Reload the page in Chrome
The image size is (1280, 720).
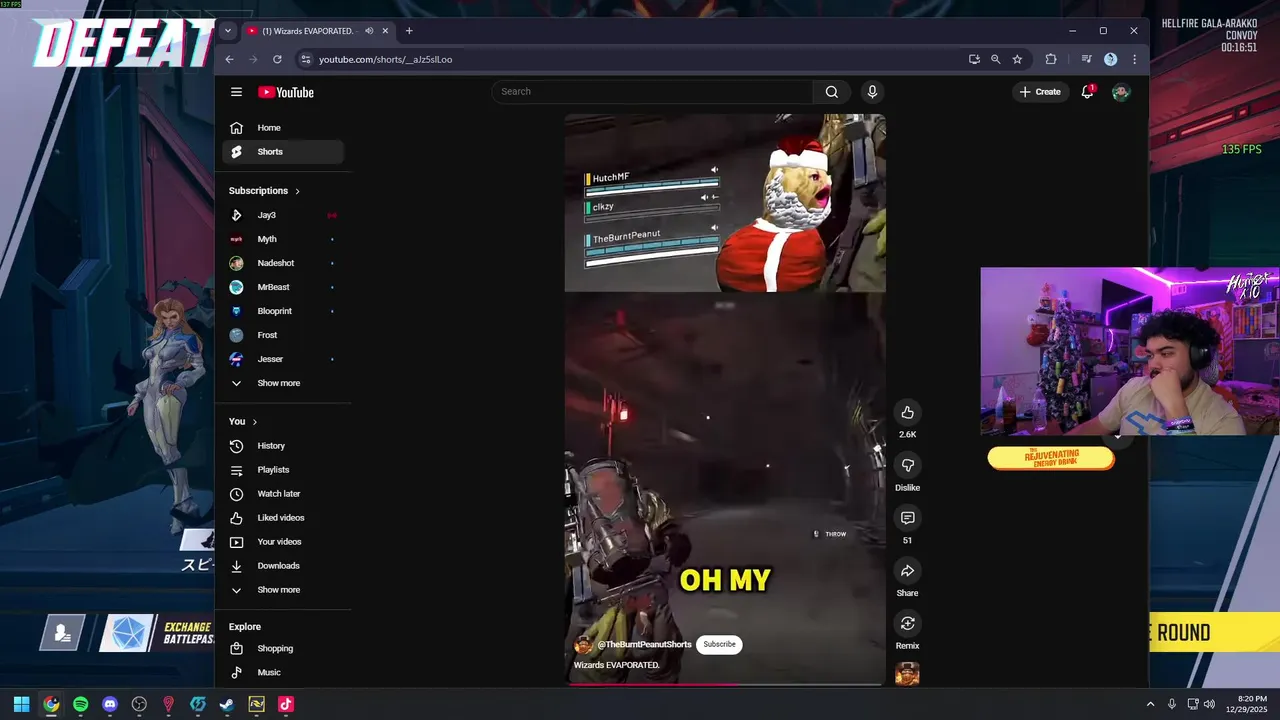pyautogui.click(x=277, y=59)
